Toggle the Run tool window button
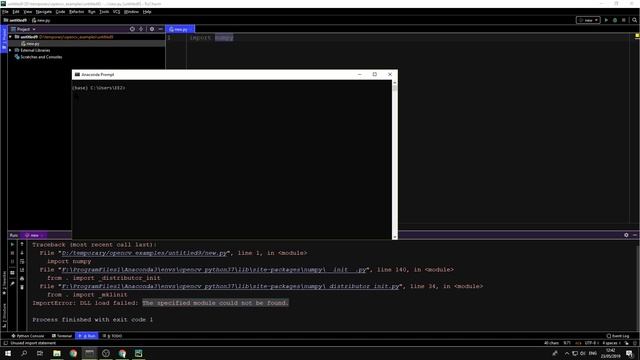 87,336
